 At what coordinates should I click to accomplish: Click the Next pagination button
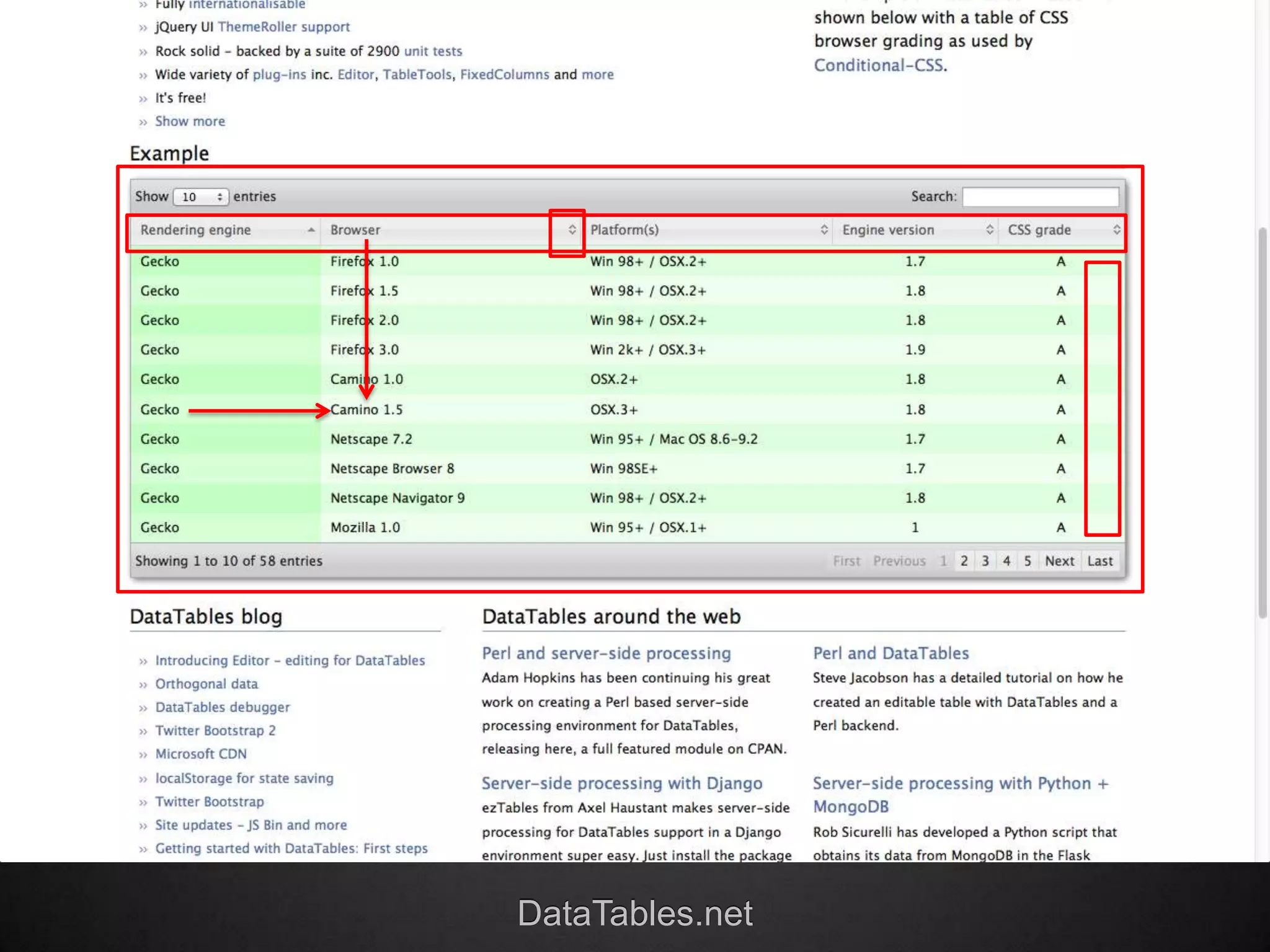click(x=1059, y=561)
